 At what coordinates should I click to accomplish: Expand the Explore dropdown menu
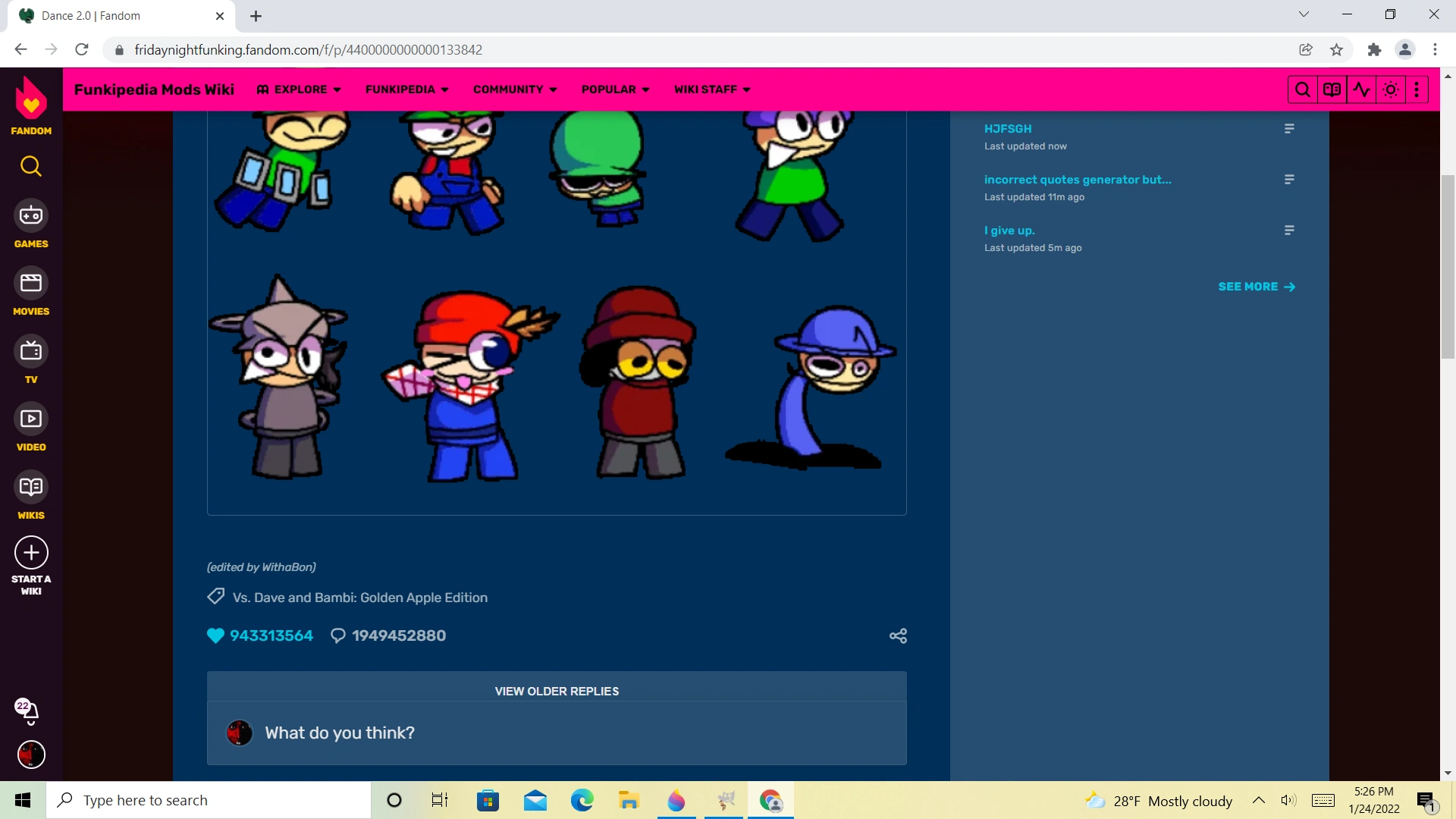click(x=300, y=89)
